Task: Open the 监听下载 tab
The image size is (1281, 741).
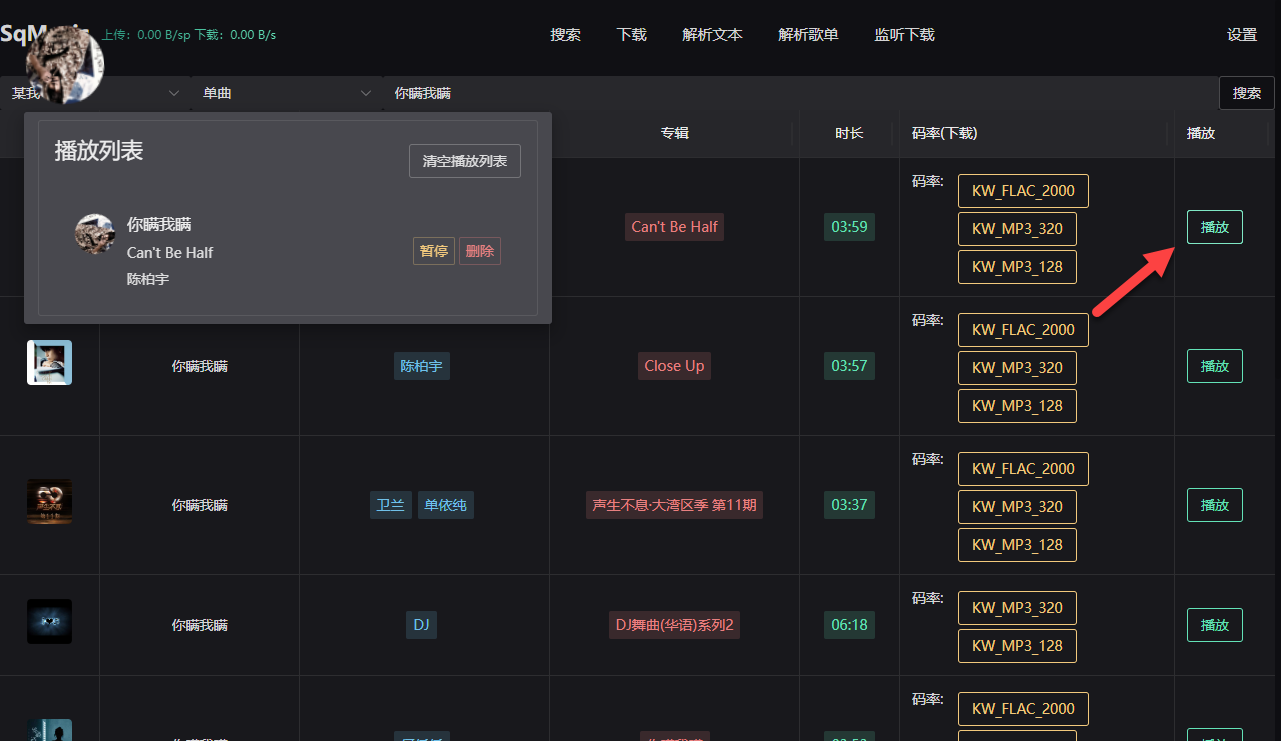Action: [904, 35]
